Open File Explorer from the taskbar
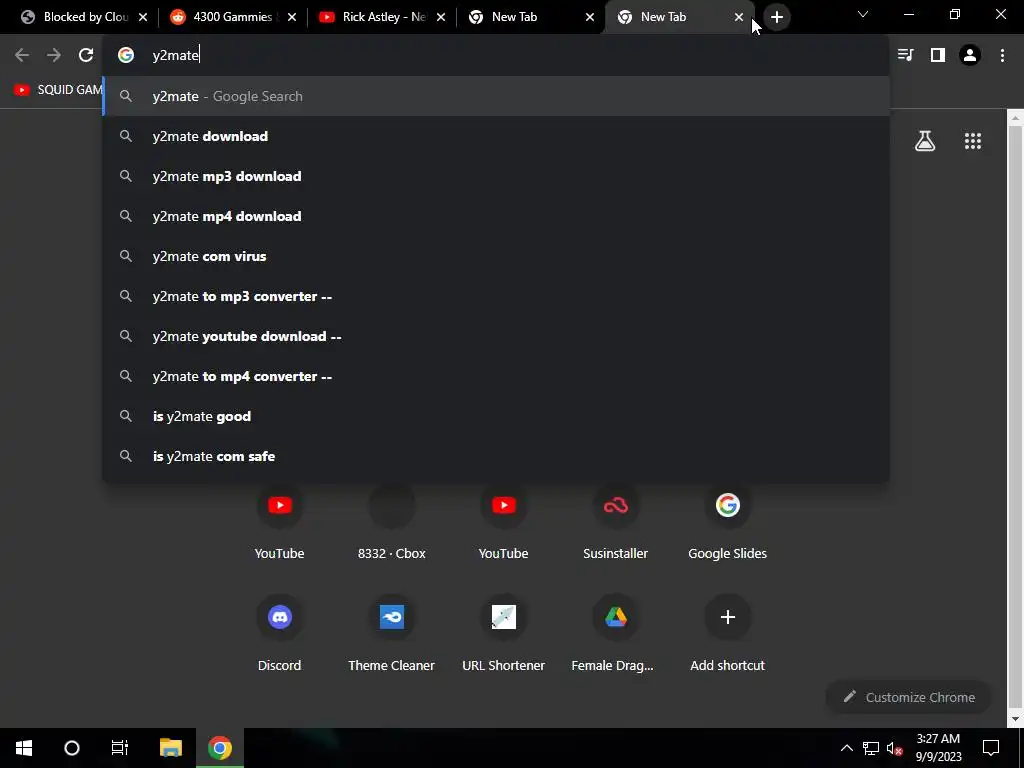This screenshot has width=1024, height=768. click(170, 748)
